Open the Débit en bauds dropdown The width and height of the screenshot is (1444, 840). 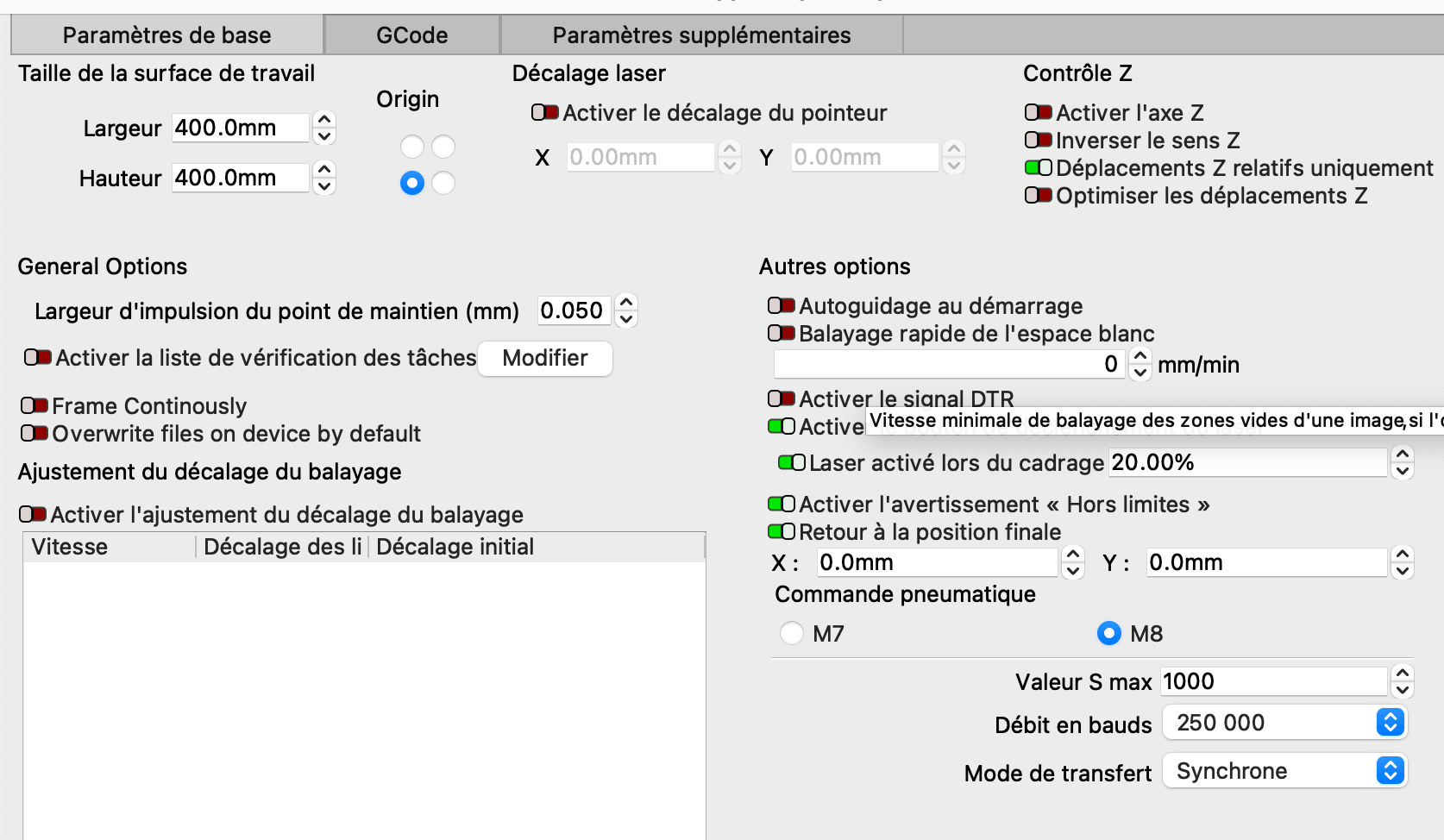1285,723
